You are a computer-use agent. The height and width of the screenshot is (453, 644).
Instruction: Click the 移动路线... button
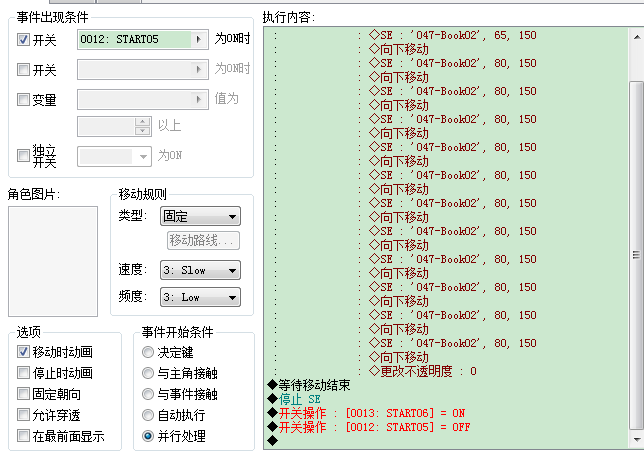(x=203, y=240)
